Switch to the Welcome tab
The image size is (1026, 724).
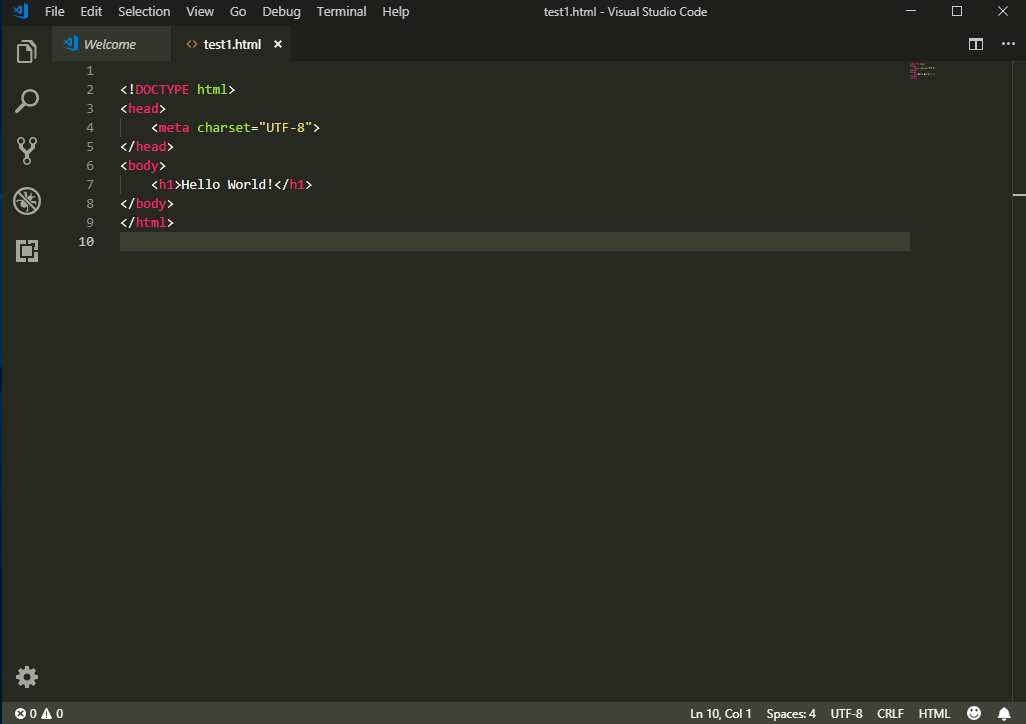111,44
